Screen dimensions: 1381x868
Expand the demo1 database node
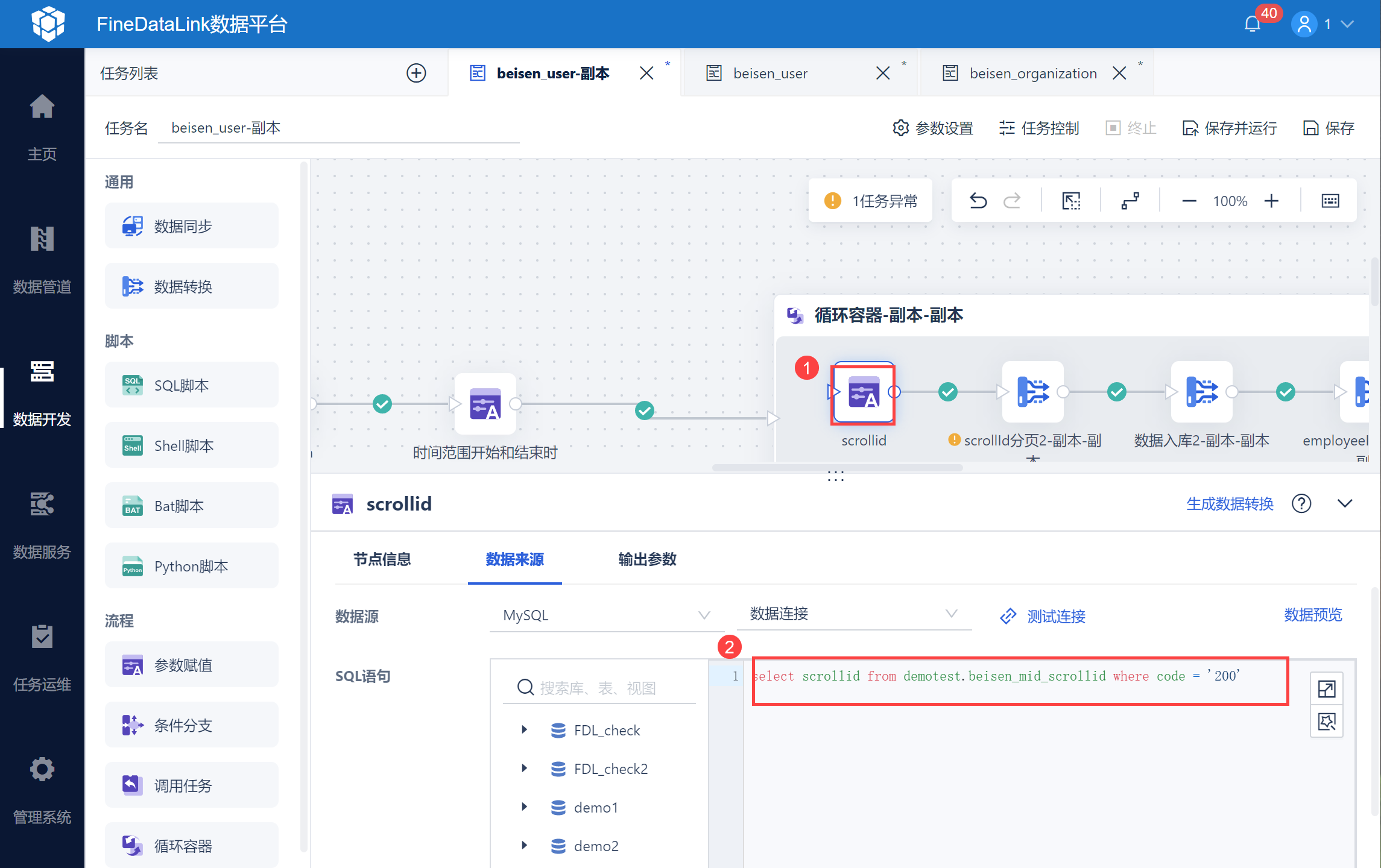click(524, 807)
